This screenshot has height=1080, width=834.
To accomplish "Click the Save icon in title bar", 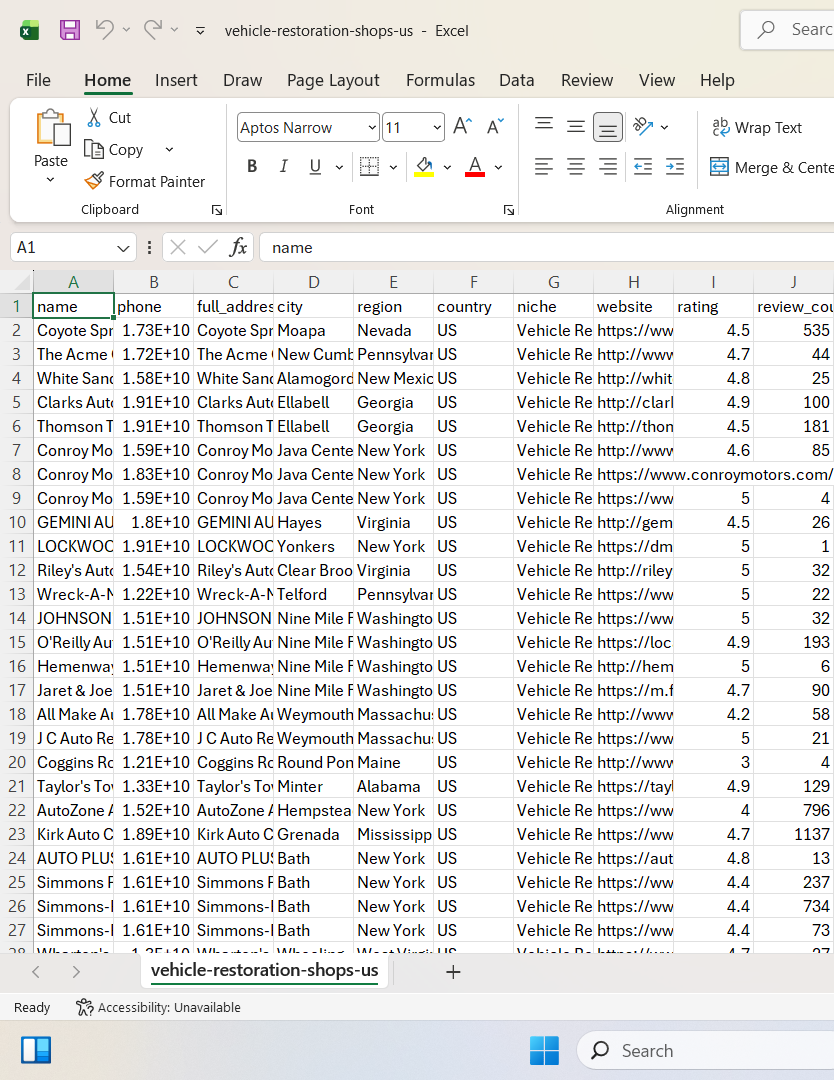I will tap(70, 30).
